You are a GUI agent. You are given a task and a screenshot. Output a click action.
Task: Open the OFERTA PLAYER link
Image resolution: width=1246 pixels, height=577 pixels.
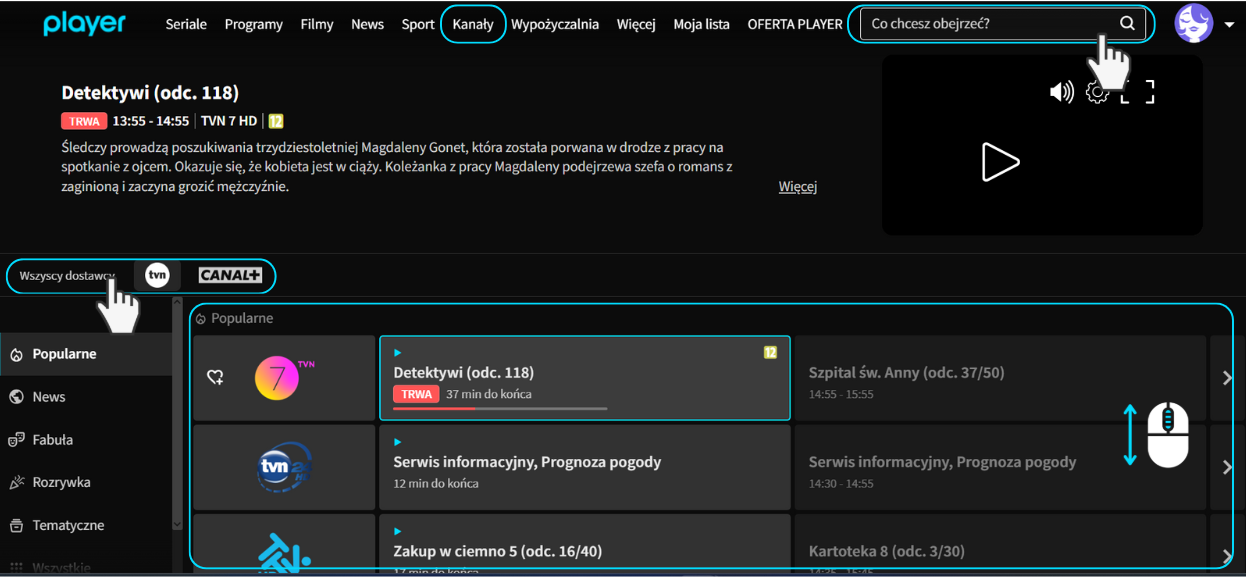pyautogui.click(x=795, y=24)
